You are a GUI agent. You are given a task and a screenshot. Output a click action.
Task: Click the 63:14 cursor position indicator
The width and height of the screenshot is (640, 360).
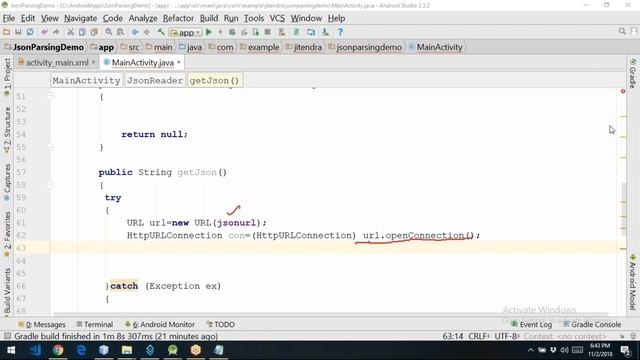pos(453,336)
